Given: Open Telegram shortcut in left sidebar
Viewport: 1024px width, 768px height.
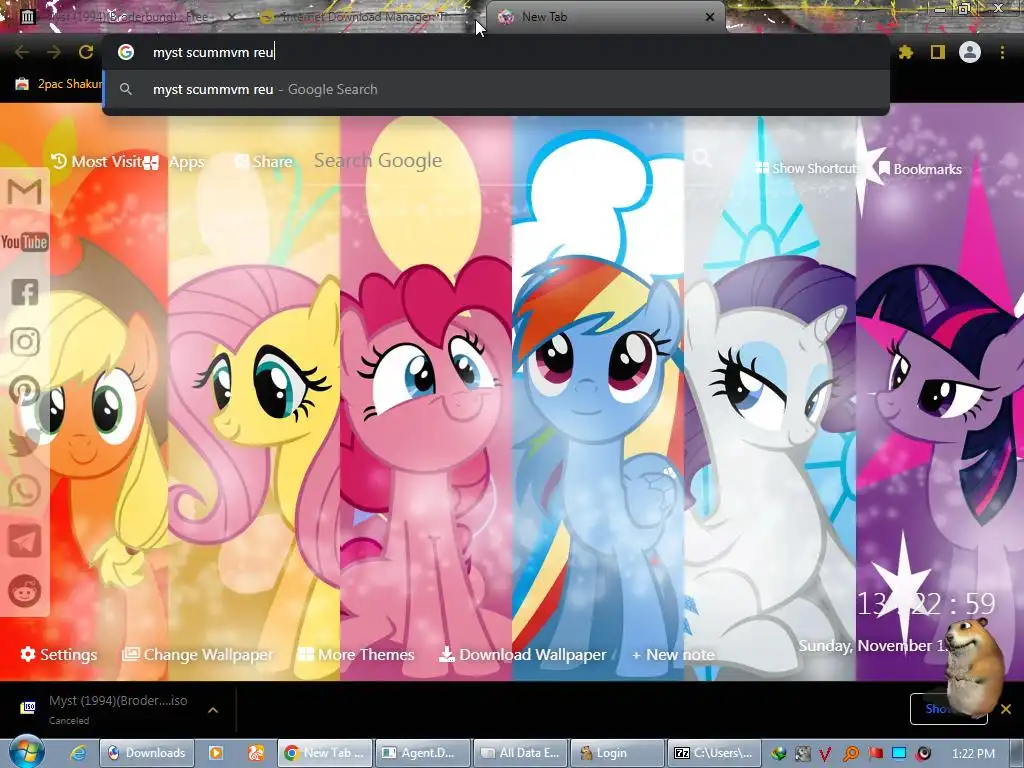Looking at the screenshot, I should coord(25,541).
